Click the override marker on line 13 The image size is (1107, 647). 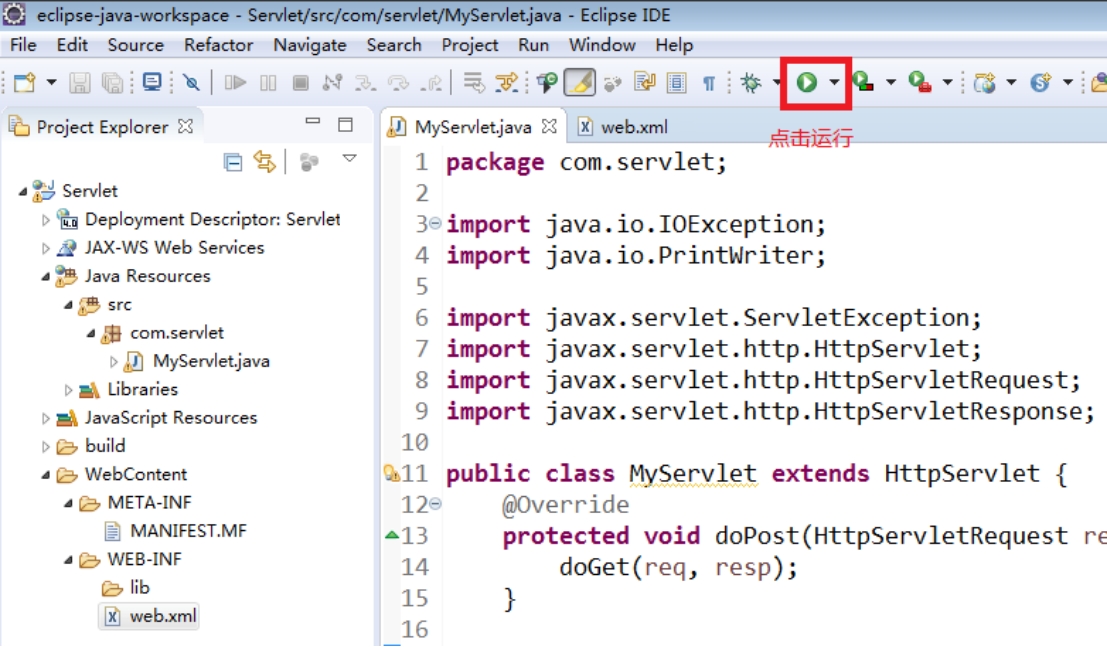pos(392,535)
